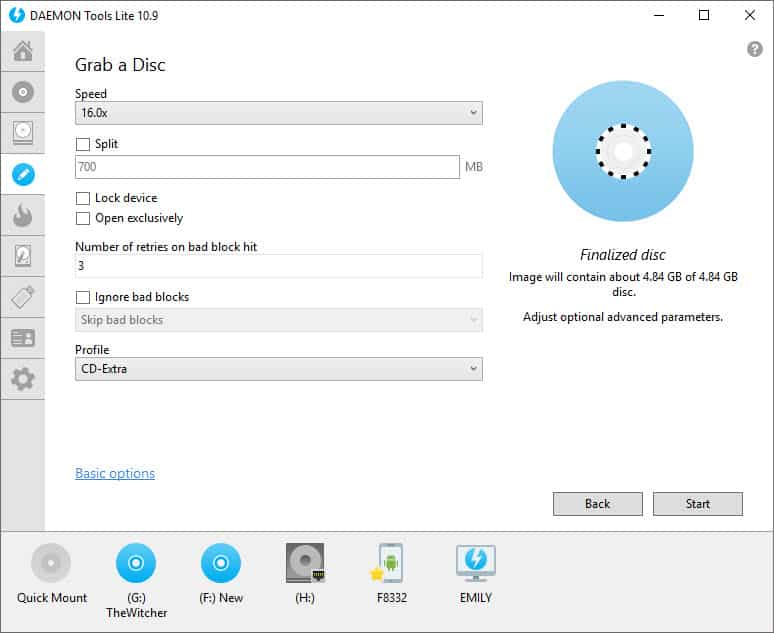774x633 pixels.
Task: Toggle the Lock device checkbox
Action: (83, 198)
